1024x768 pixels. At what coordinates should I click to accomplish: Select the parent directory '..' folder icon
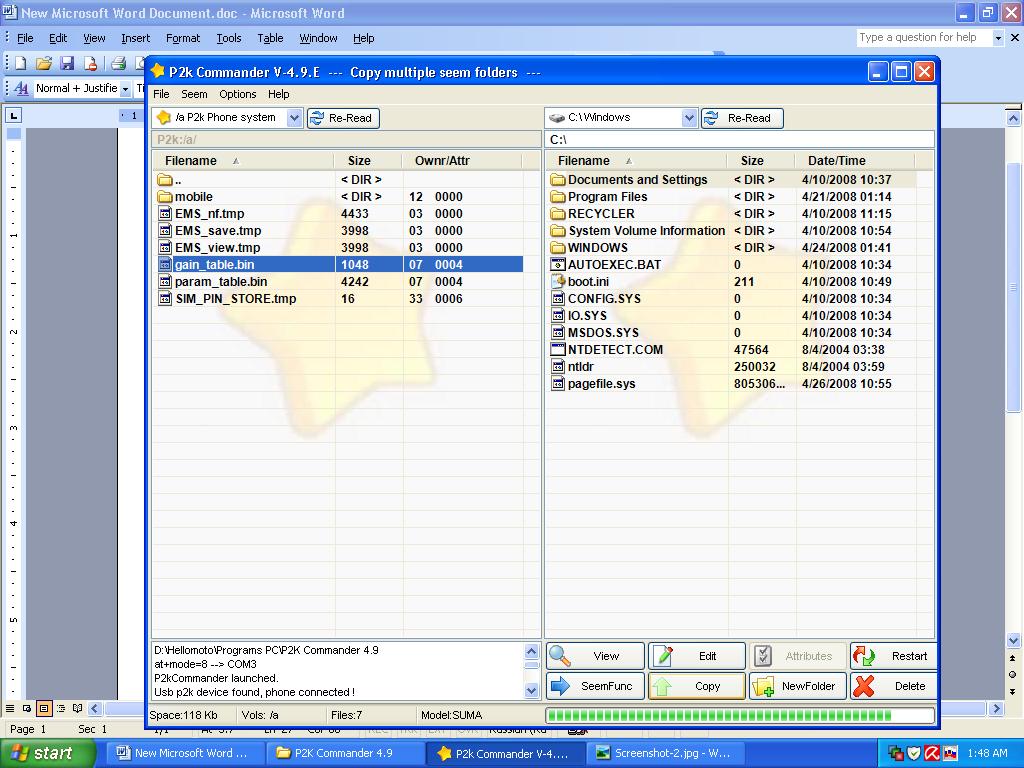click(x=165, y=180)
